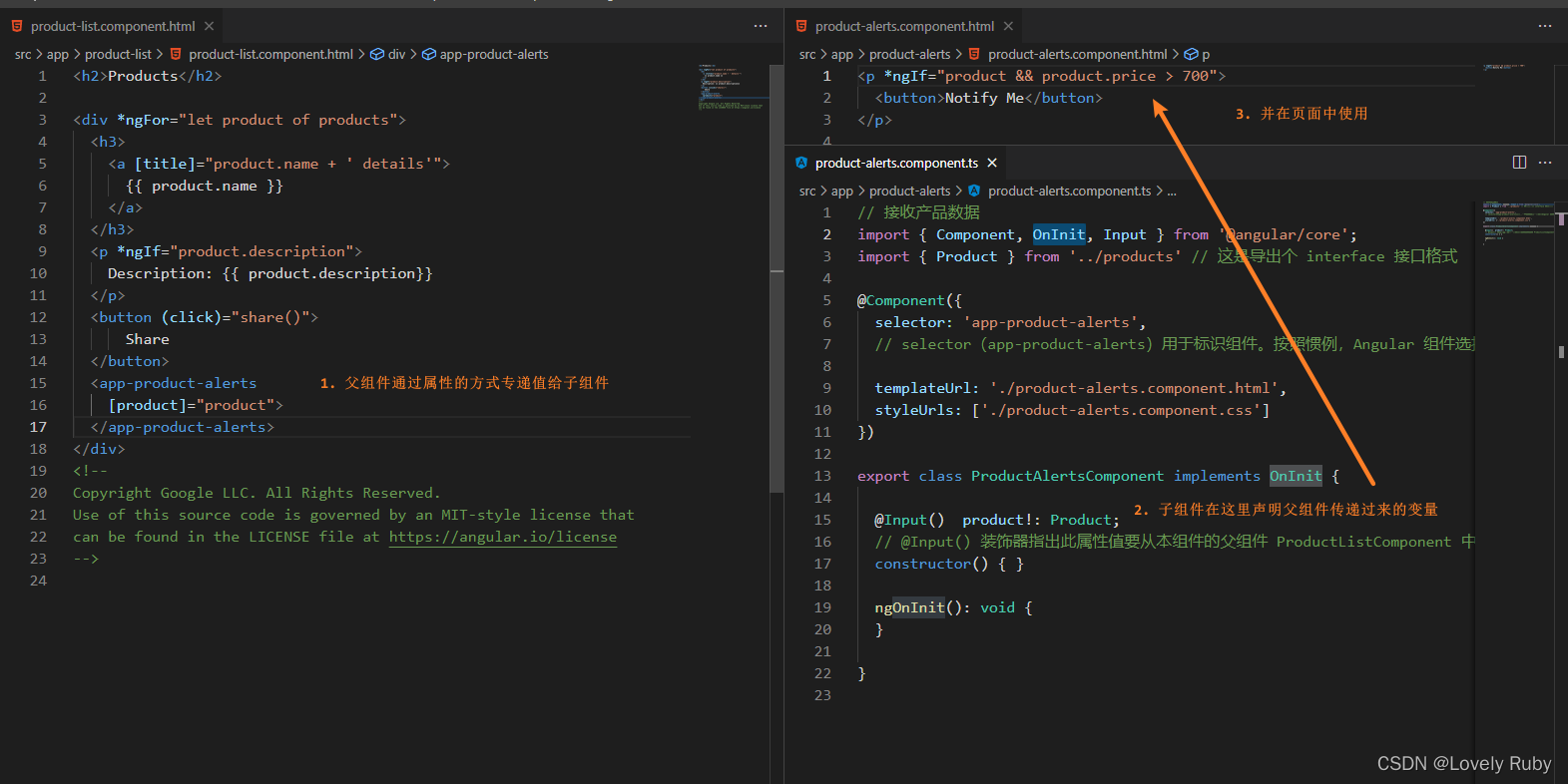
Task: Click minimap of product-list.component.html editor
Action: pos(733,88)
